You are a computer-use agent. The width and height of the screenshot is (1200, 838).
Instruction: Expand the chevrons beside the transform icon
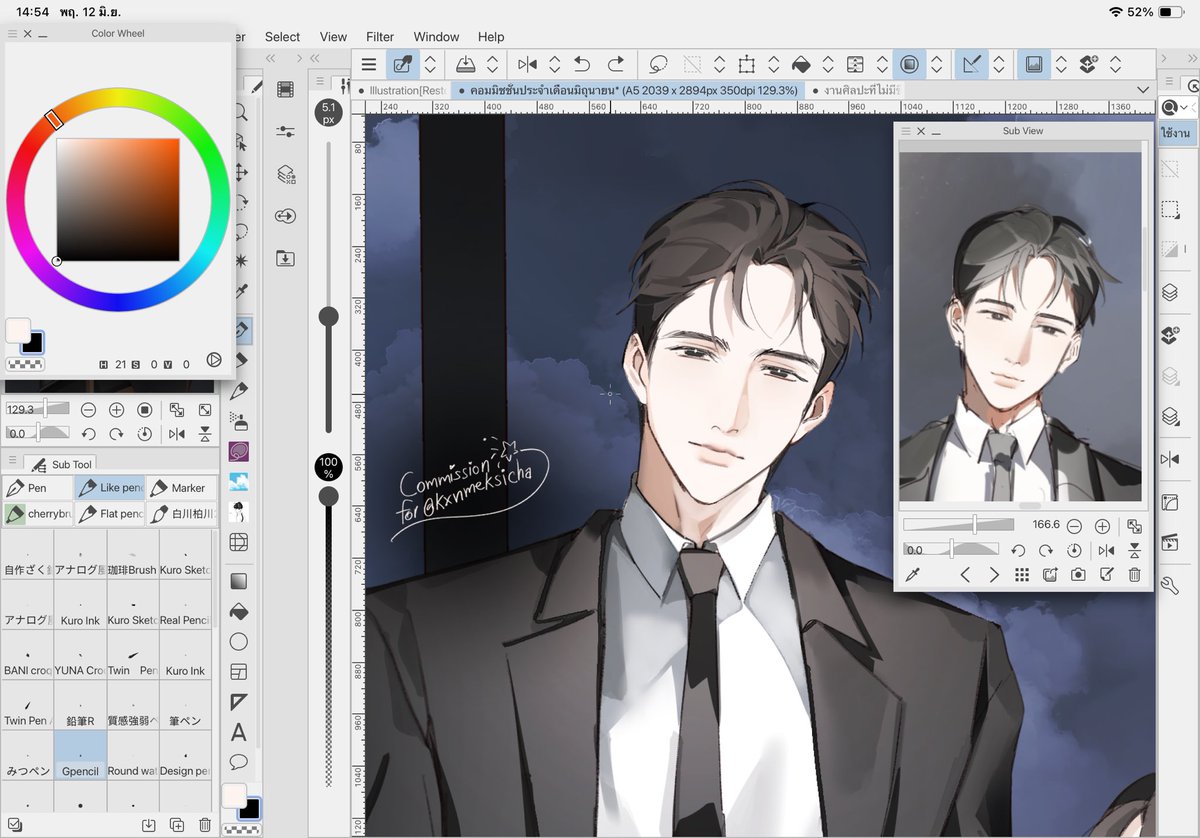click(x=774, y=64)
